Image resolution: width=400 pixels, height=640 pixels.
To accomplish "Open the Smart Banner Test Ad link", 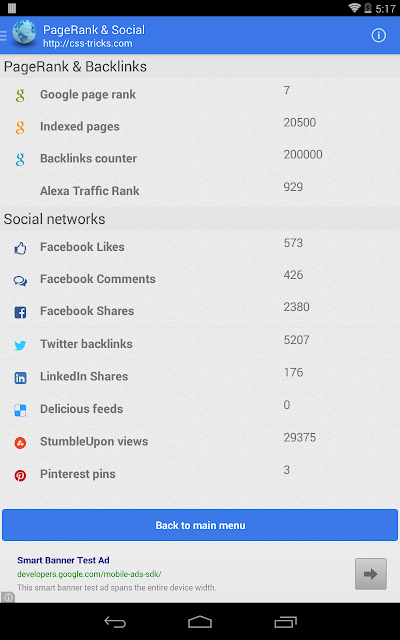I will tap(63, 560).
